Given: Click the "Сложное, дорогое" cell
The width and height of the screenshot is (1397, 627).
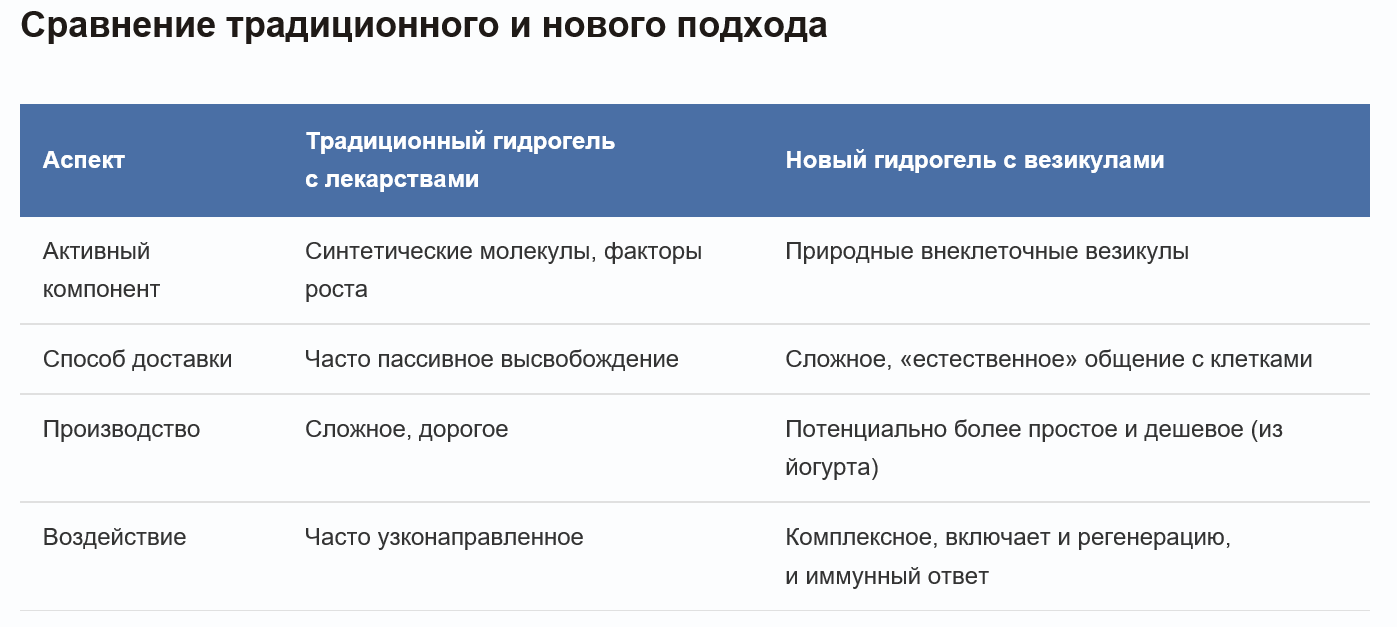Looking at the screenshot, I should [406, 429].
